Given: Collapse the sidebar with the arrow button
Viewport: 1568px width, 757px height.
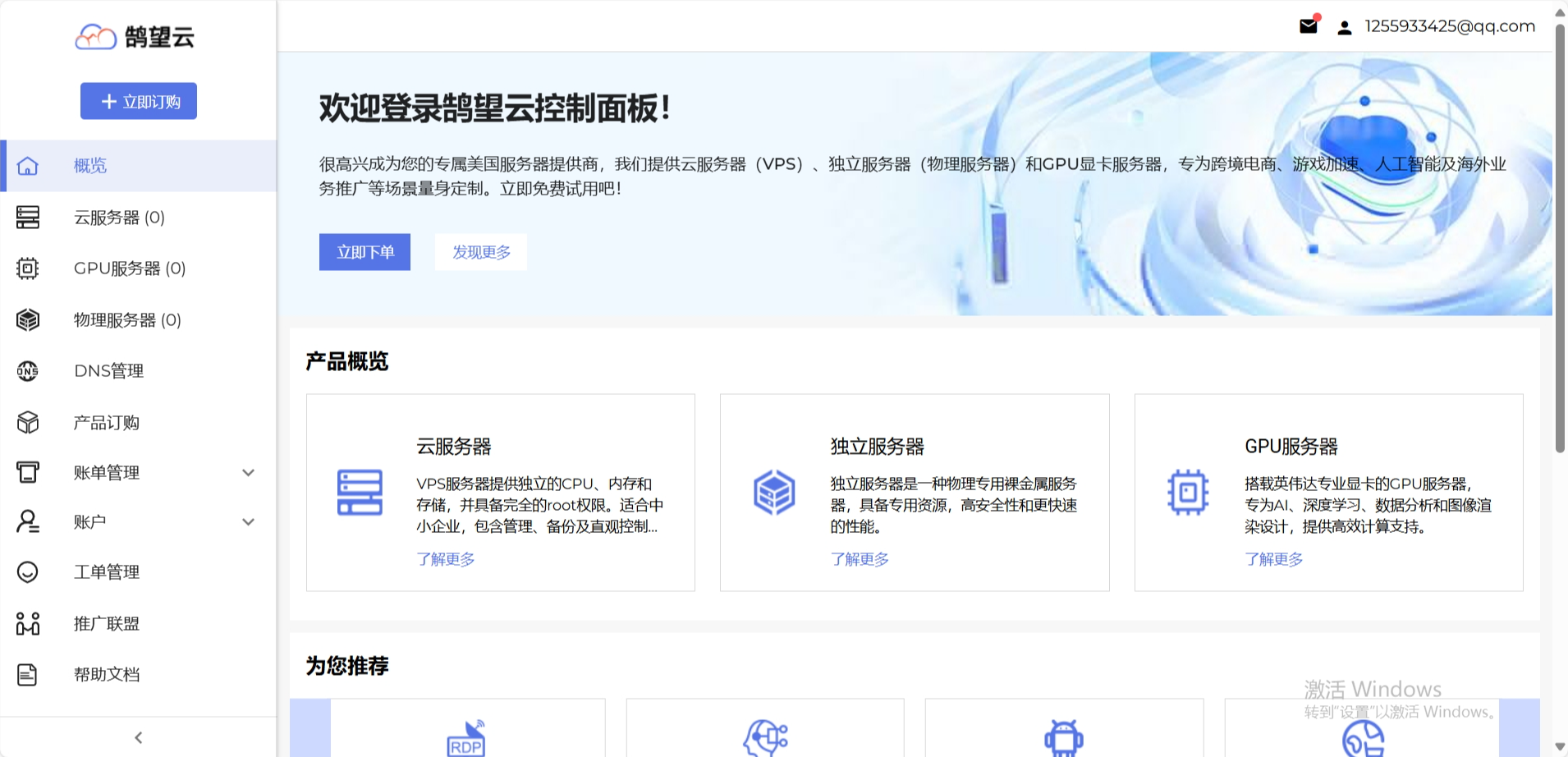Looking at the screenshot, I should tap(138, 736).
